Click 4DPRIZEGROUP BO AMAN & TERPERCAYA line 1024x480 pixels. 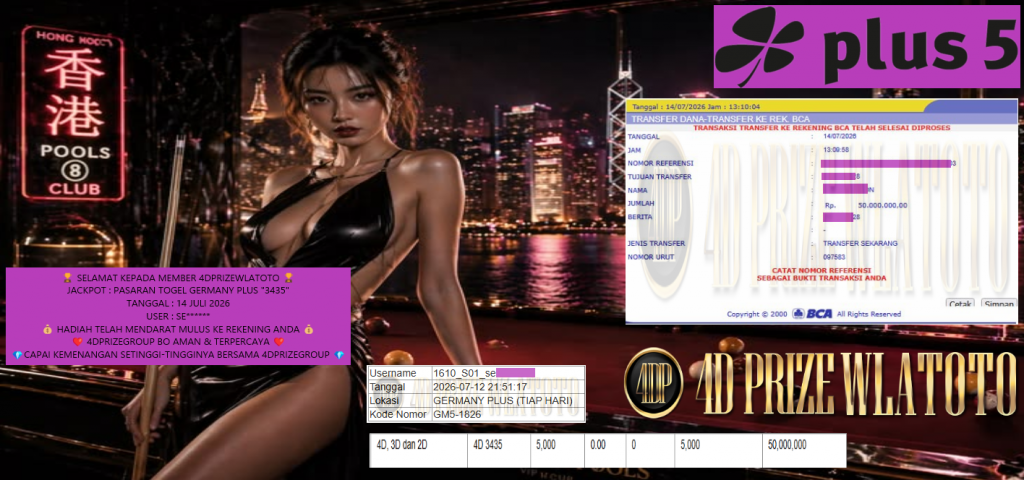click(x=178, y=342)
